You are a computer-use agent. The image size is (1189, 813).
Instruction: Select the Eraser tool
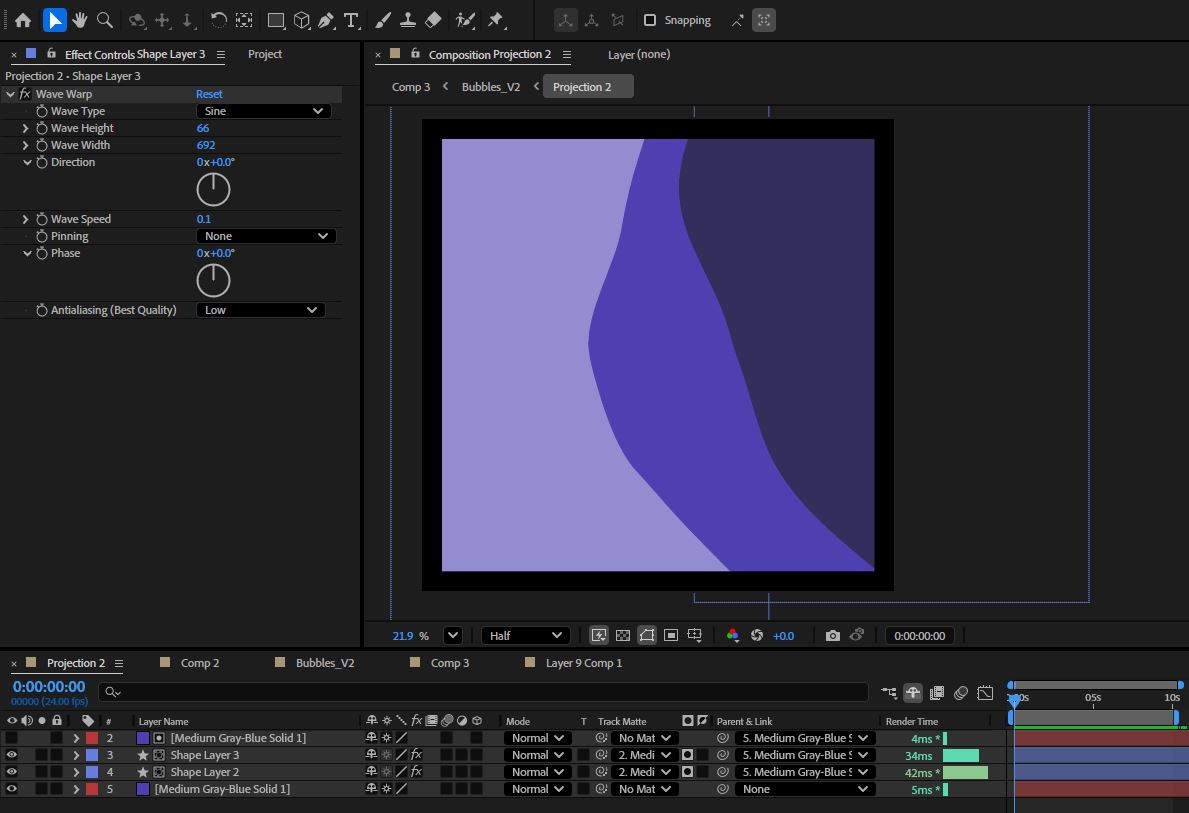pos(433,20)
